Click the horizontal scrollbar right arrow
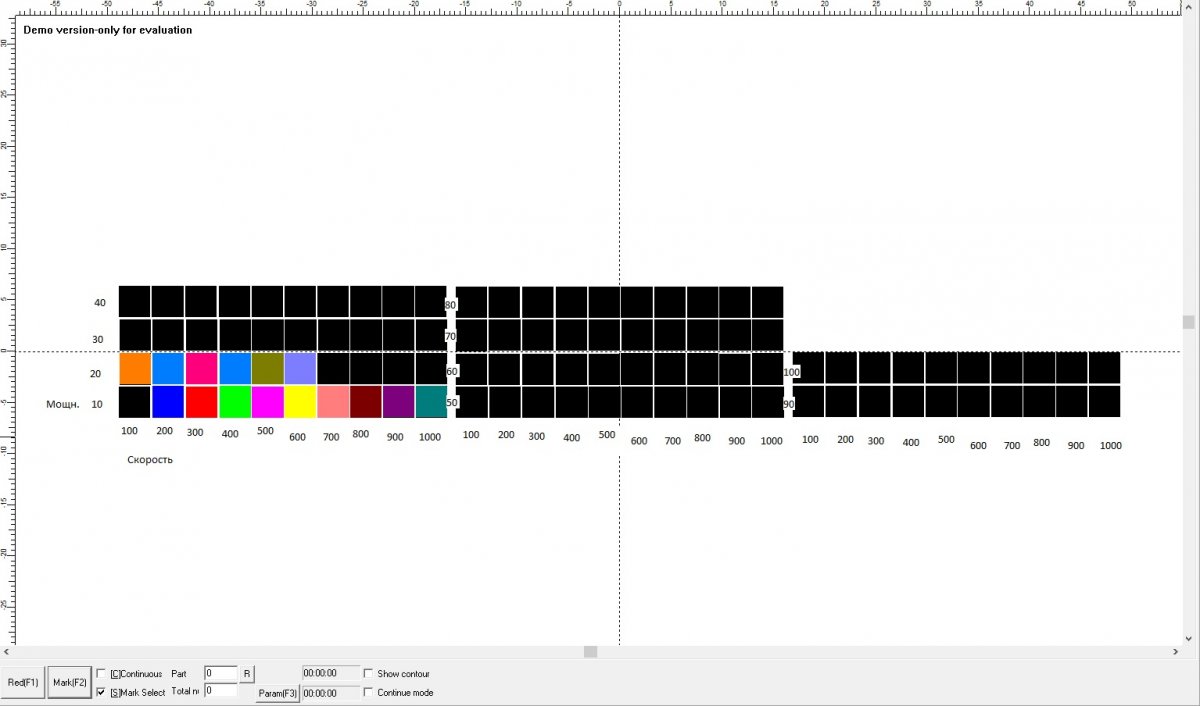This screenshot has height=706, width=1200. click(1174, 652)
